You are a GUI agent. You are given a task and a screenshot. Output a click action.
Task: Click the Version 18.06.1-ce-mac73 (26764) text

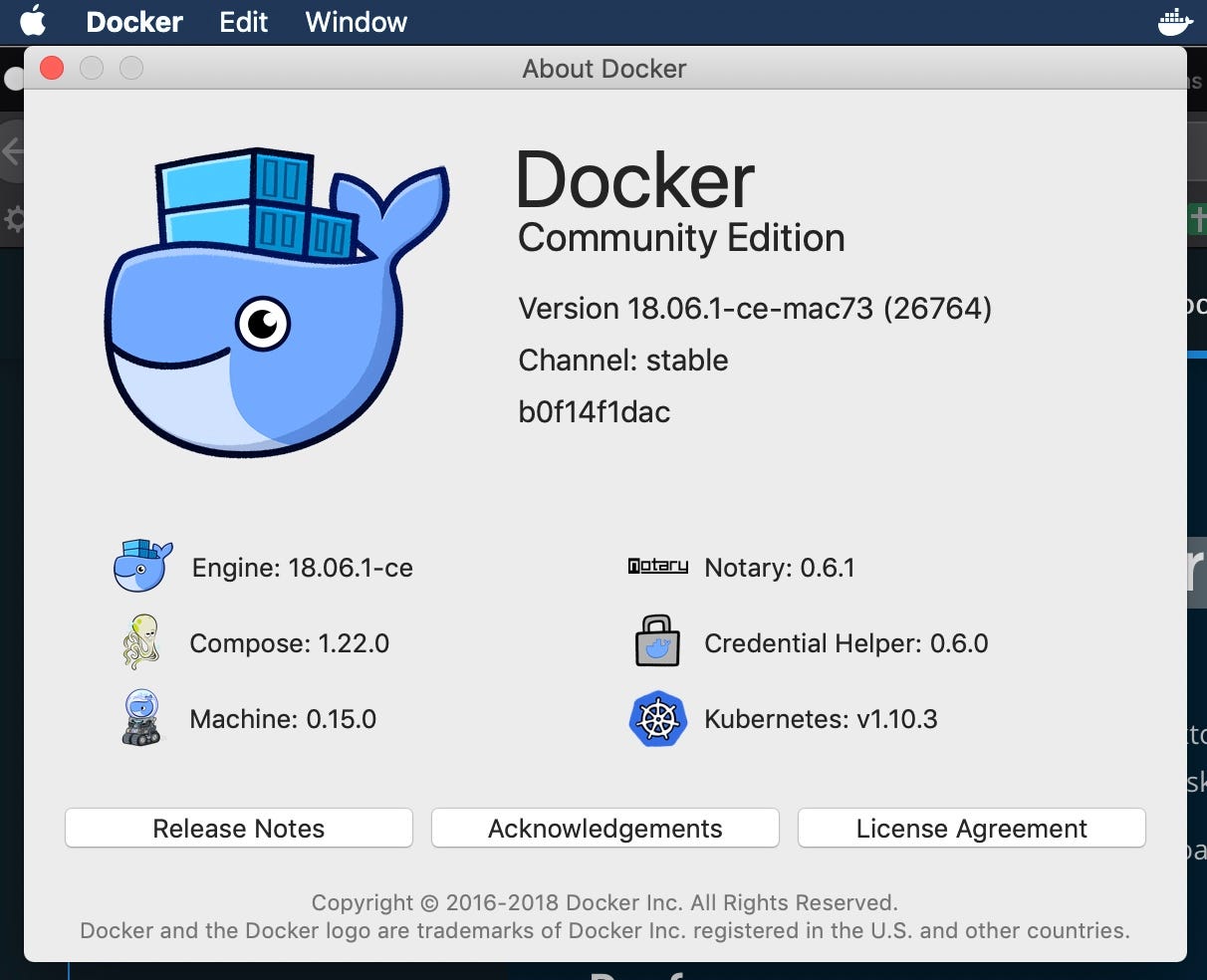[x=755, y=309]
